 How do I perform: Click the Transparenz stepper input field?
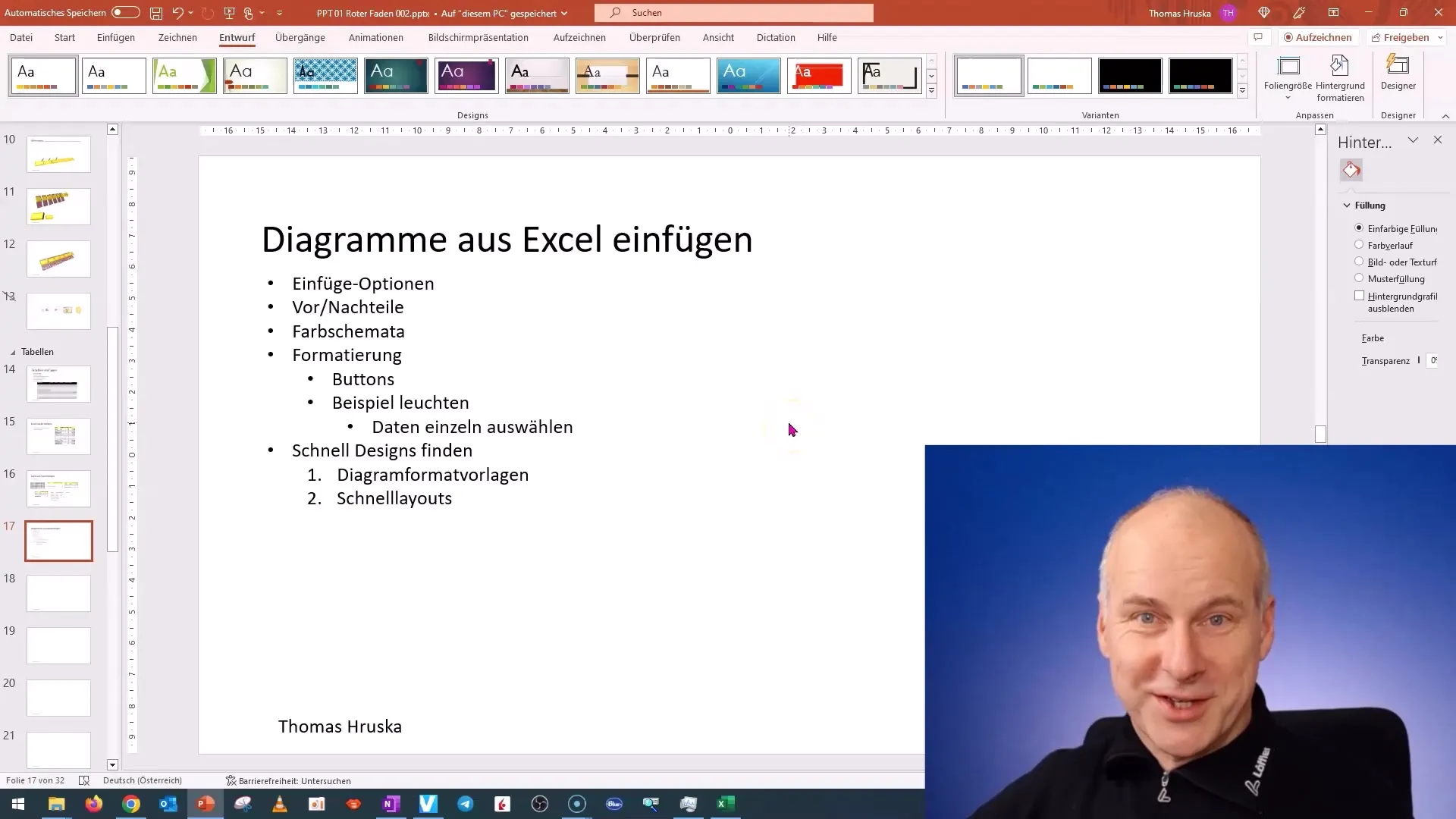1434,360
